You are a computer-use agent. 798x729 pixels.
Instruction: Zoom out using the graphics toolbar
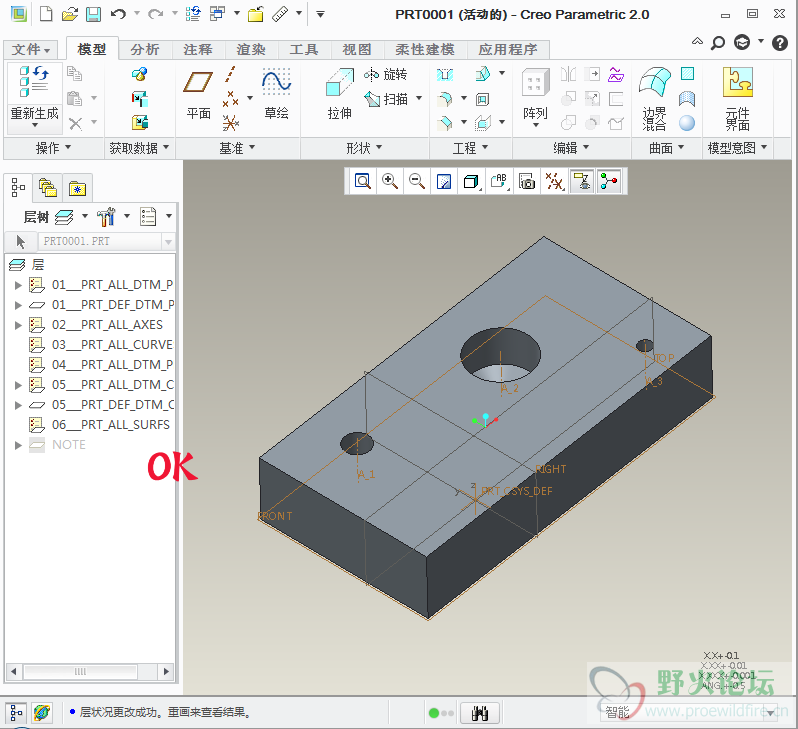[x=417, y=181]
